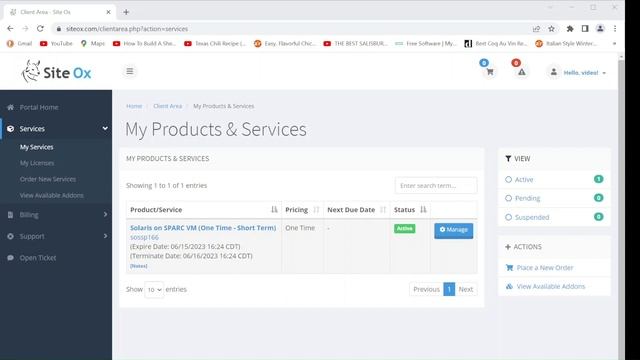Expand the Support sidebar section arrow
Screen dimensions: 640x360
tap(105, 236)
